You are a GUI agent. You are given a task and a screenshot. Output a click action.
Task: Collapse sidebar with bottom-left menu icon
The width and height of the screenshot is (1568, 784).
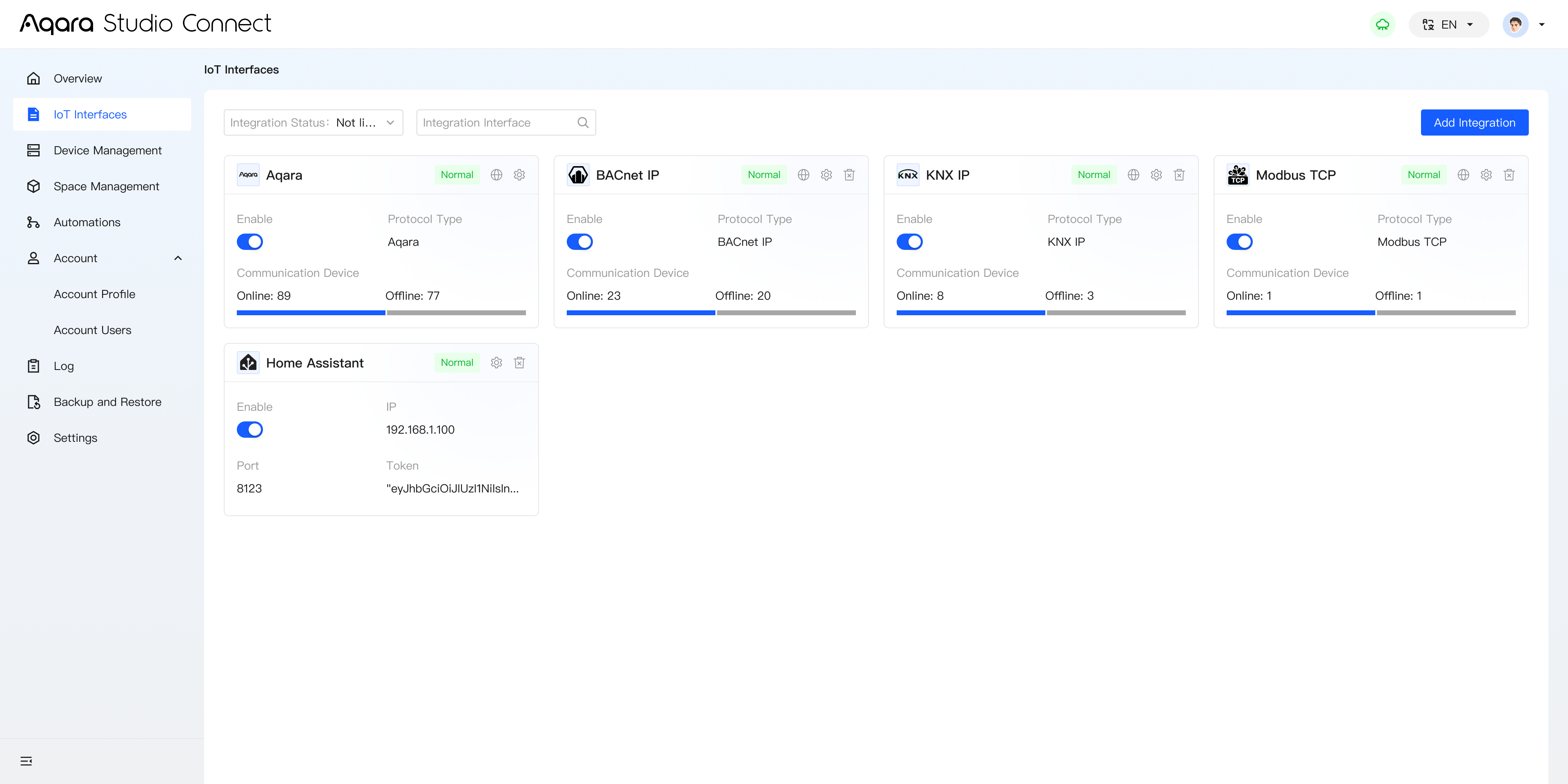(x=26, y=761)
